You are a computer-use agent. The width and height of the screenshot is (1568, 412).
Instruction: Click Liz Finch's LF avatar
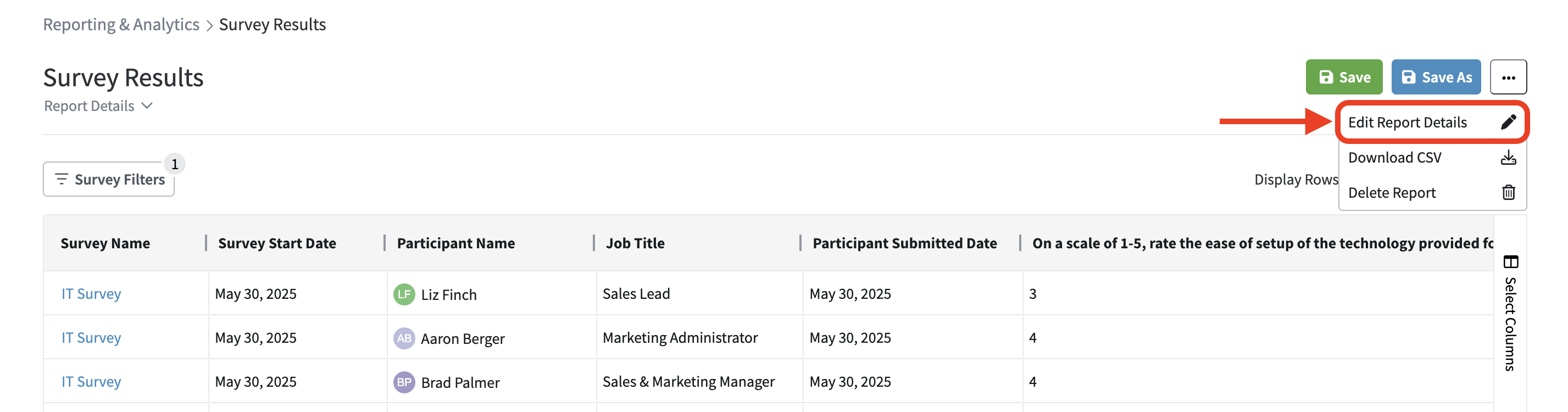click(404, 294)
